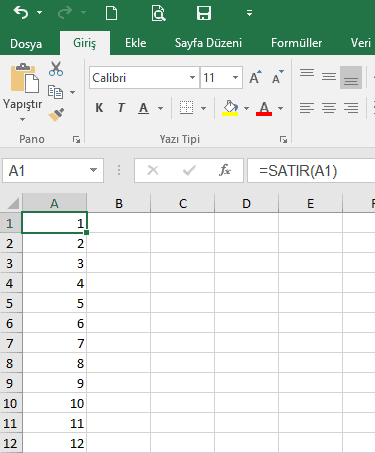Open the Dosya menu tab
This screenshot has width=375, height=453.
pos(26,44)
